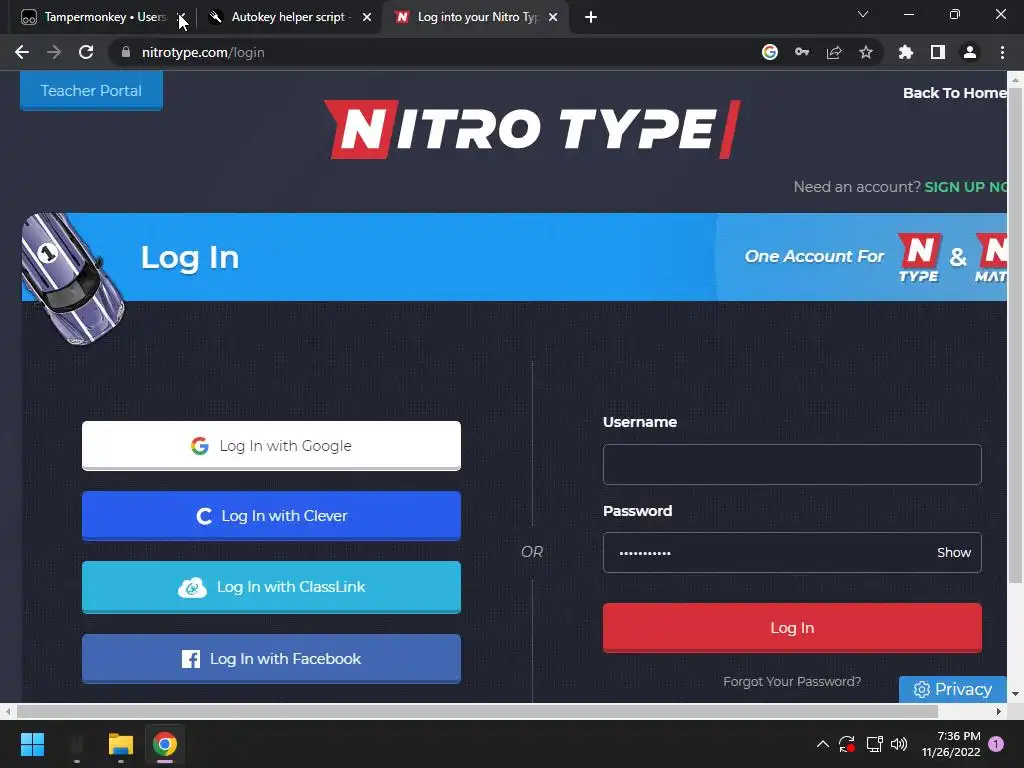Click the padlock site info icon

(126, 52)
